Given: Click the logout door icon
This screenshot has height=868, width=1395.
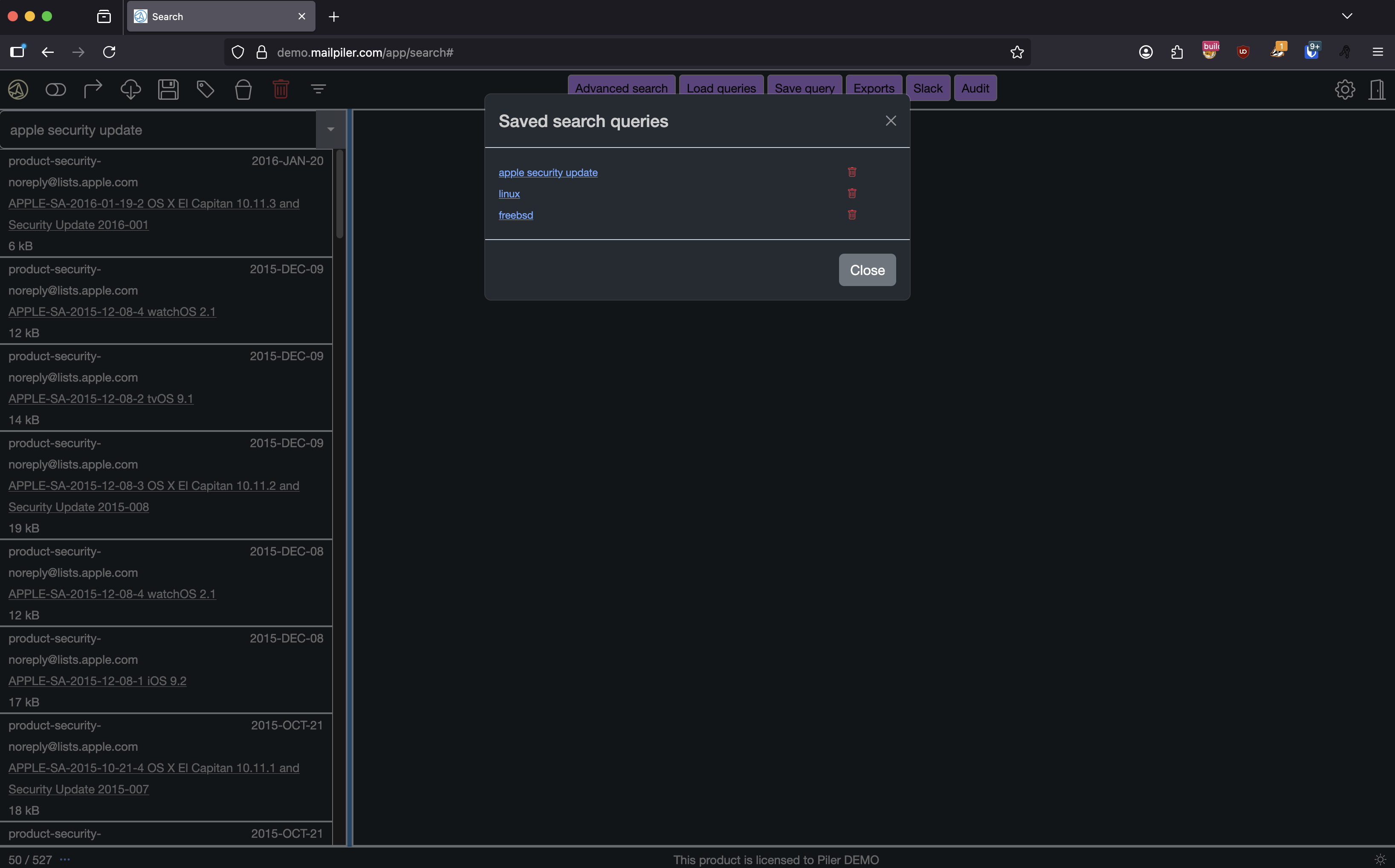Looking at the screenshot, I should 1377,90.
